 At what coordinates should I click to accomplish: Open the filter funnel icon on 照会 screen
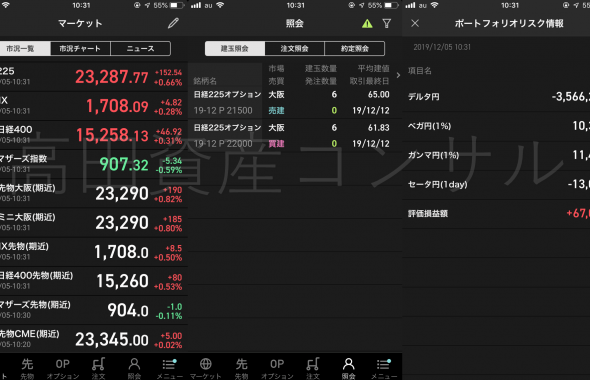pos(386,24)
